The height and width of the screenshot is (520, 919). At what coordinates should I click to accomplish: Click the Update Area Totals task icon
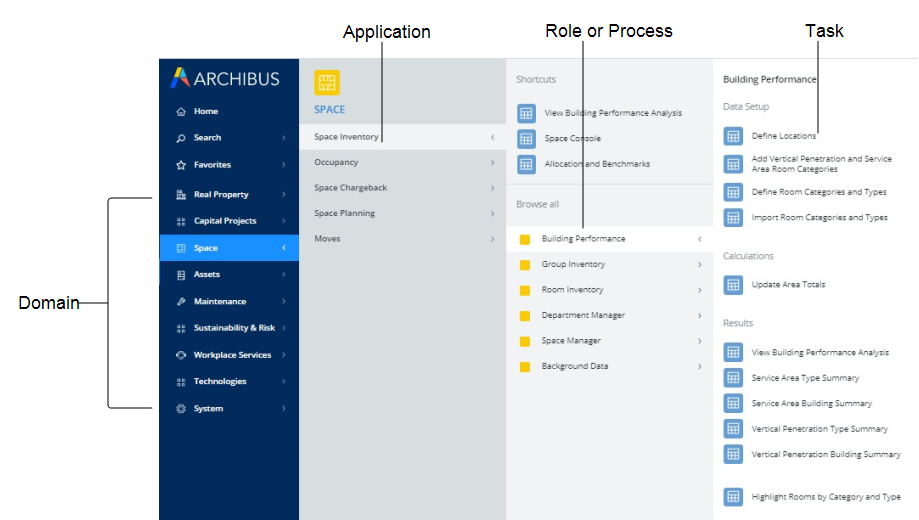pyautogui.click(x=733, y=285)
